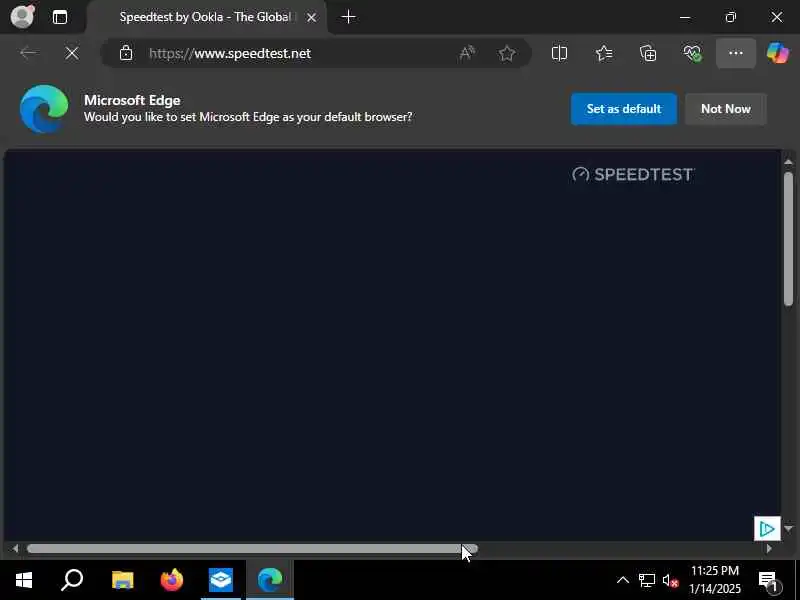Open clock showing 11:25 PM
Image resolution: width=800 pixels, height=600 pixels.
pos(715,580)
